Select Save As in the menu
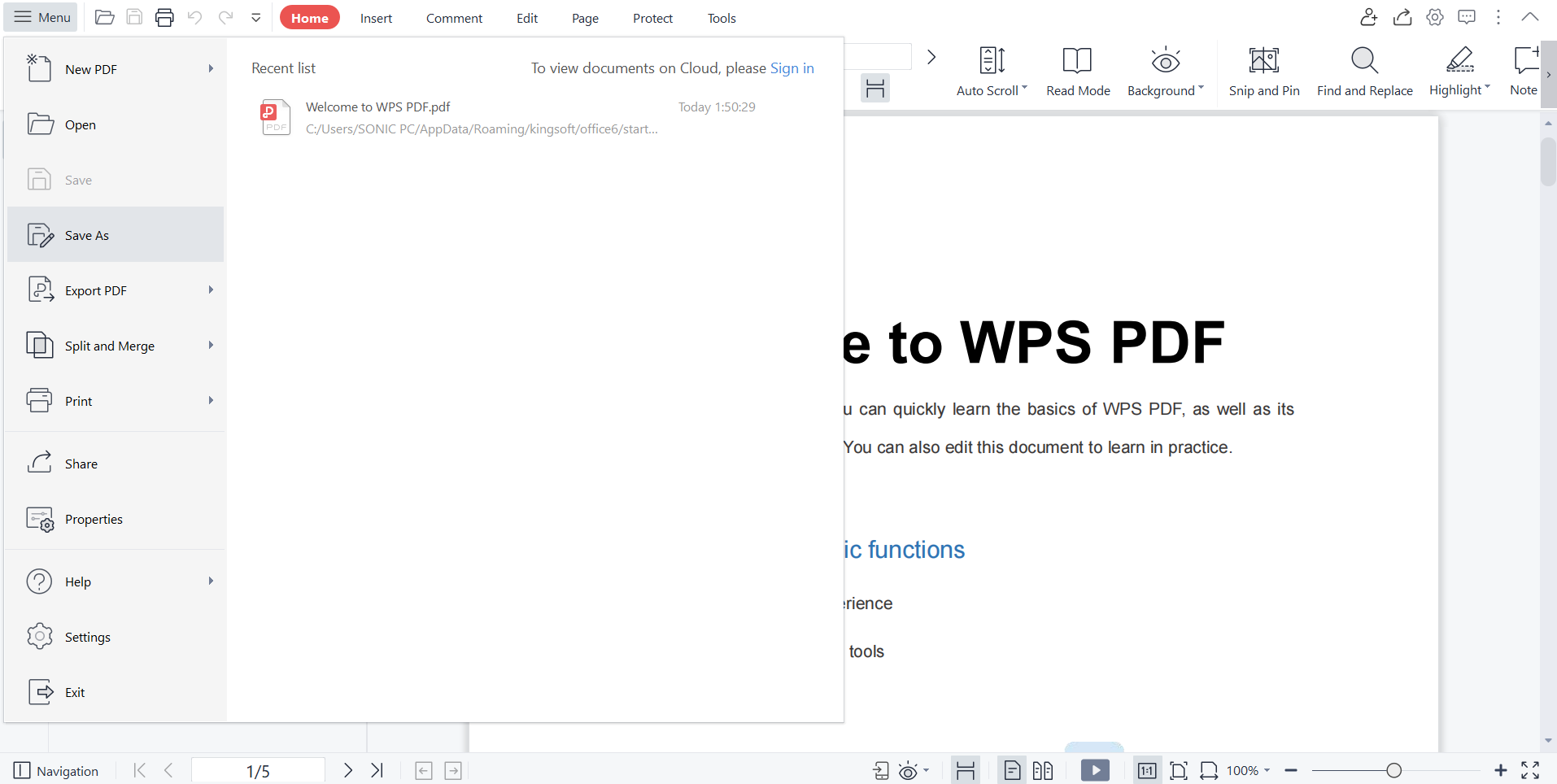Viewport: 1557px width, 784px height. [x=116, y=235]
